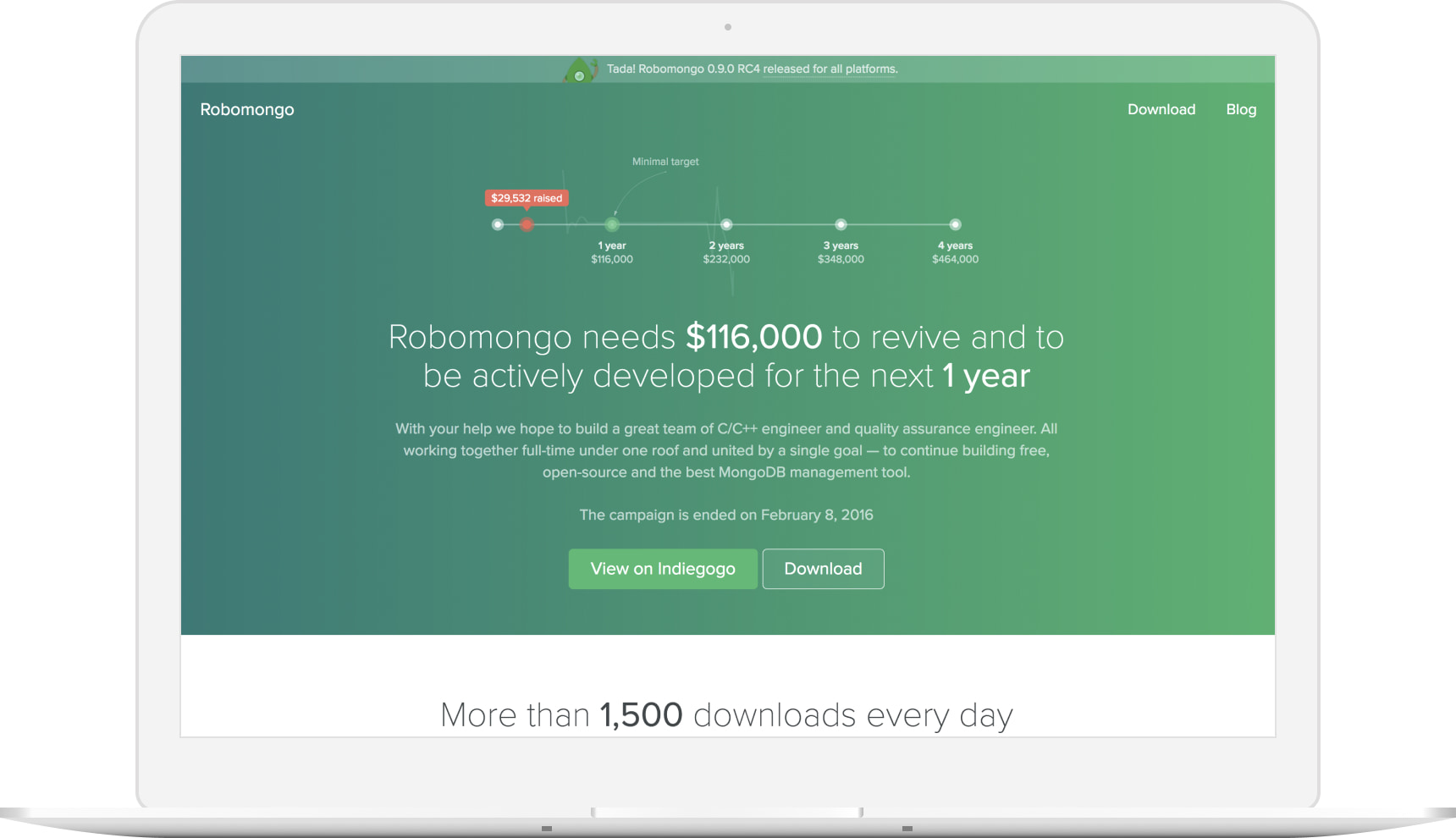Click the leftmost starting dot of the funding timeline
1456x838 pixels.
point(497,225)
